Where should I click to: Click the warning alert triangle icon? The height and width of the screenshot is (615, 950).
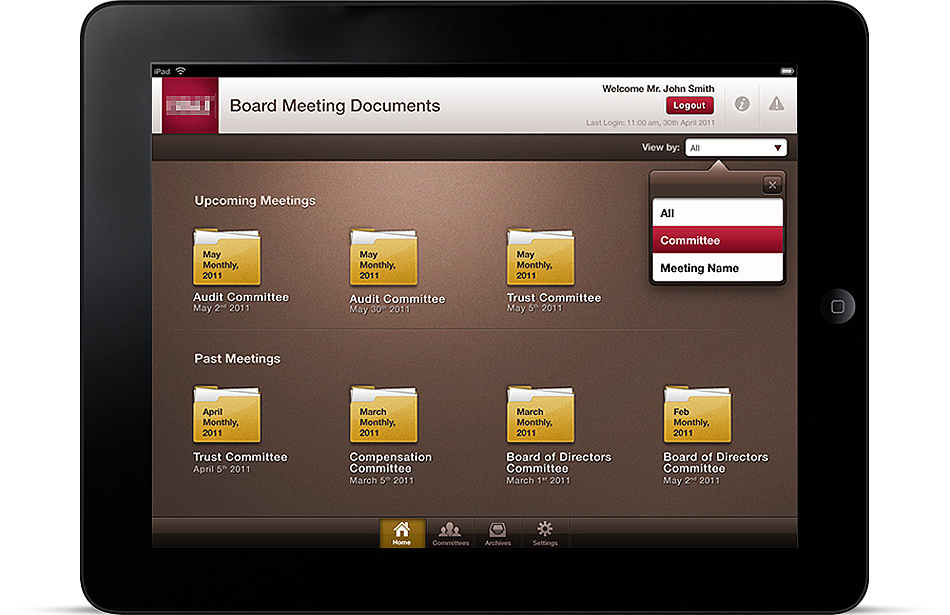coord(776,104)
